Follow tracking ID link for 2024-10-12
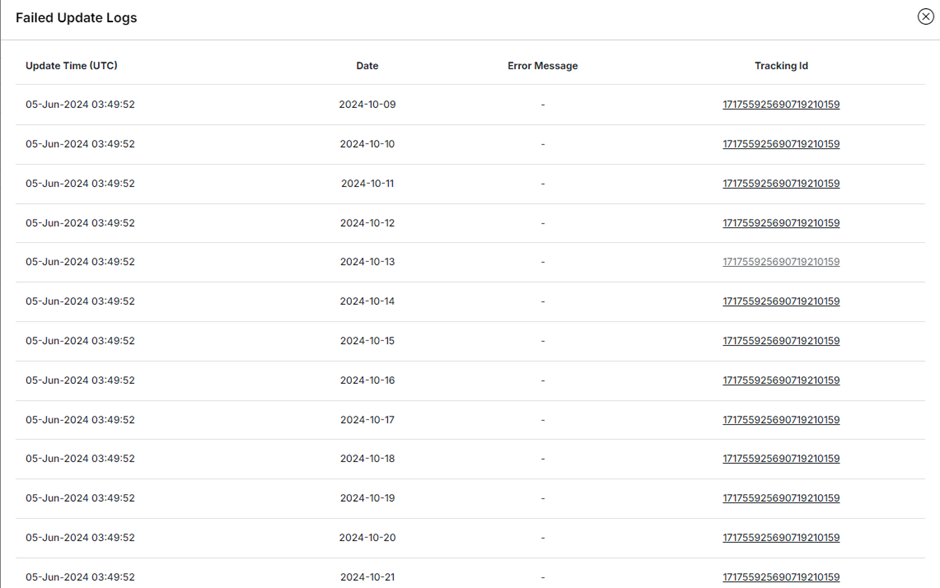Image resolution: width=940 pixels, height=588 pixels. click(781, 223)
